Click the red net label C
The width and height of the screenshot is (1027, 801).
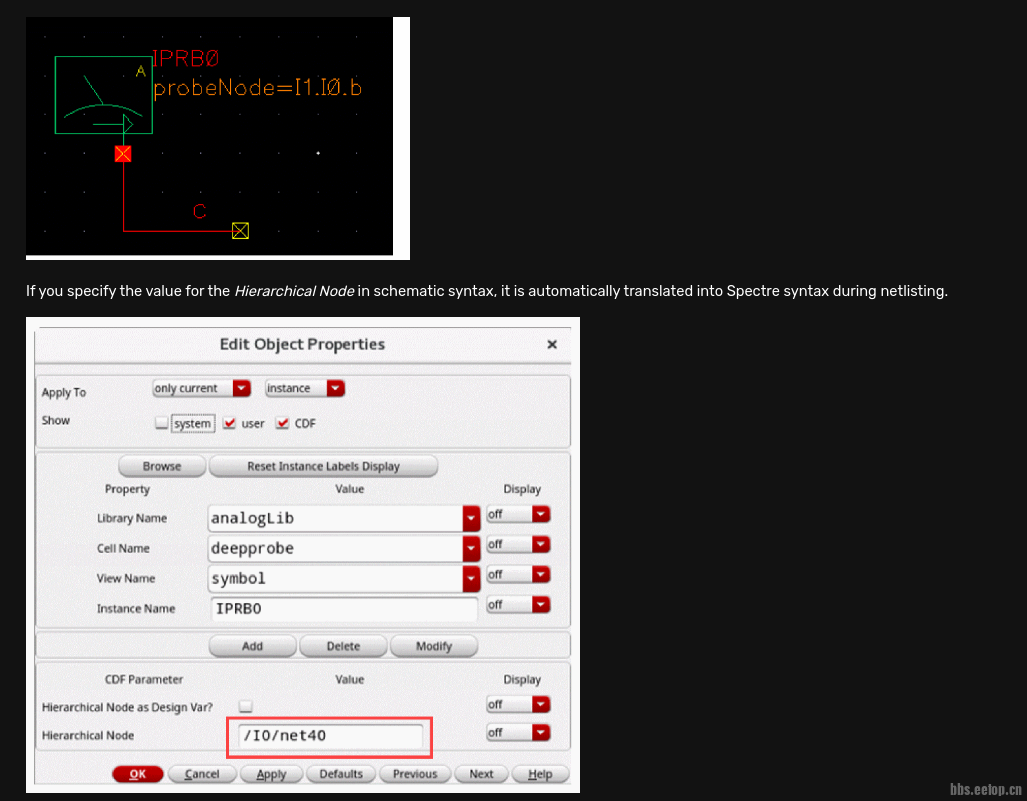tap(200, 211)
